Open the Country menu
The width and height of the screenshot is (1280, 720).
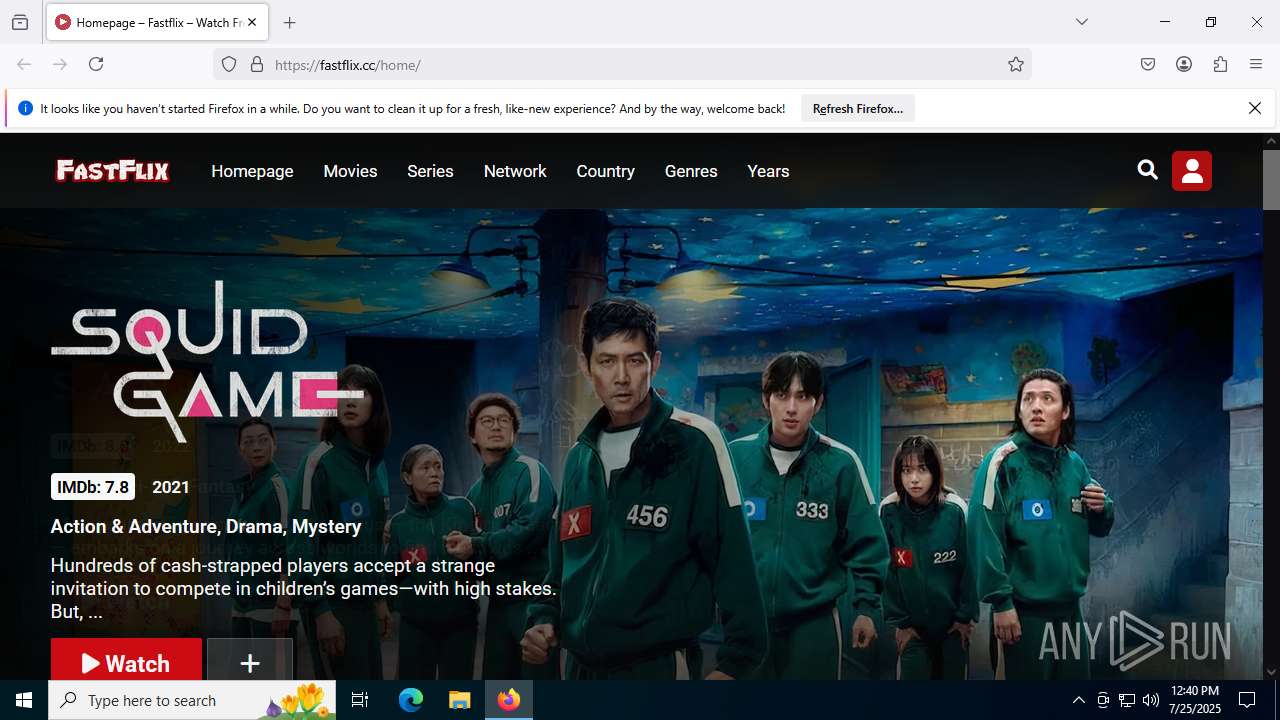[605, 171]
